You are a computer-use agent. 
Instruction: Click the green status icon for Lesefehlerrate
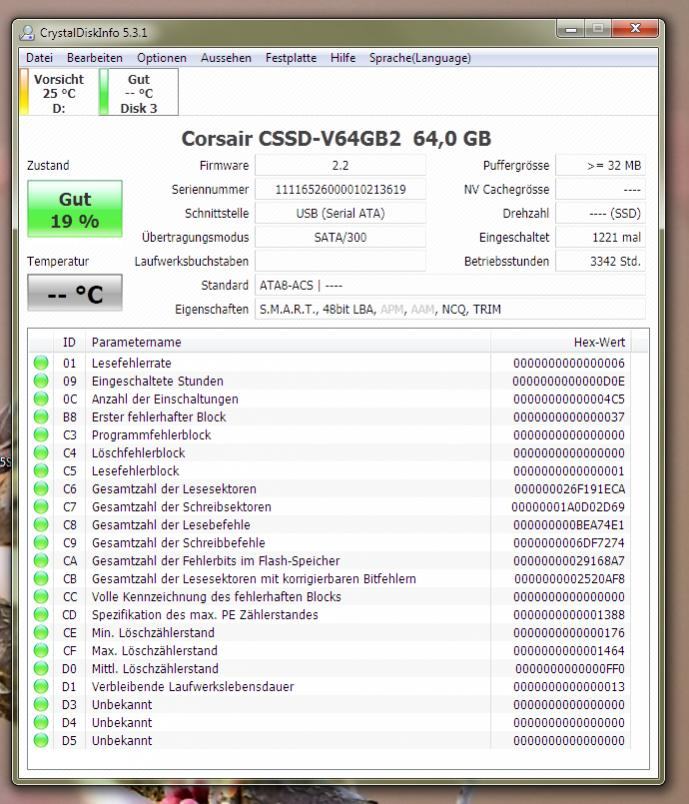click(41, 363)
